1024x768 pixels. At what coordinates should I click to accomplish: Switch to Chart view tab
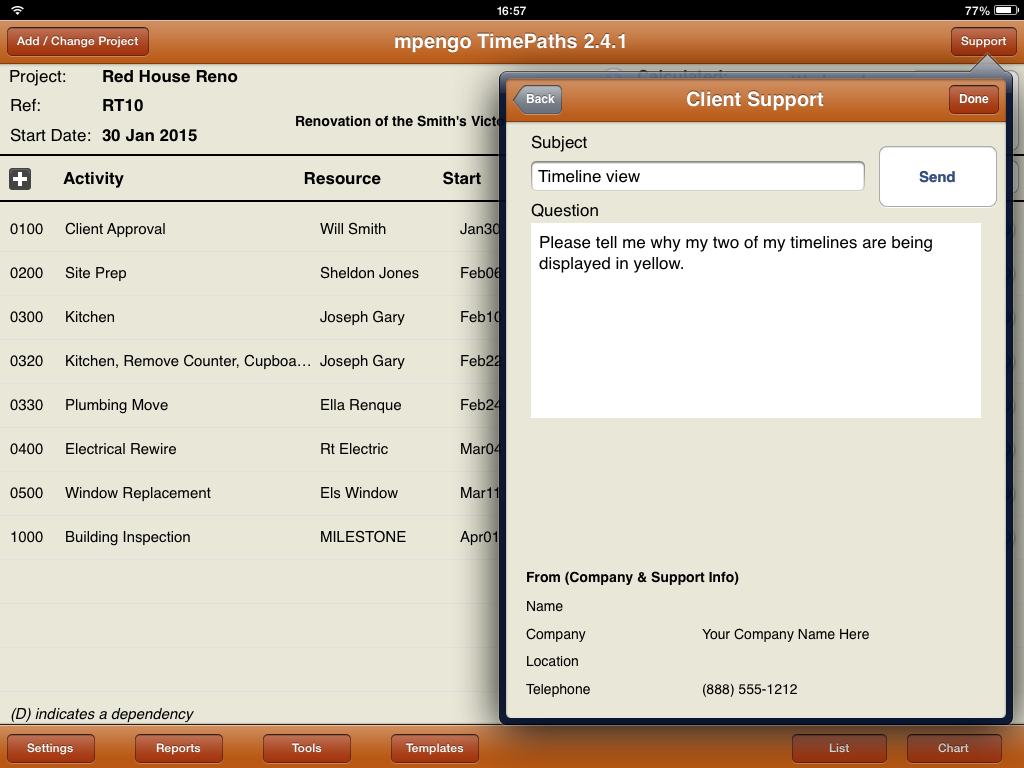click(953, 748)
